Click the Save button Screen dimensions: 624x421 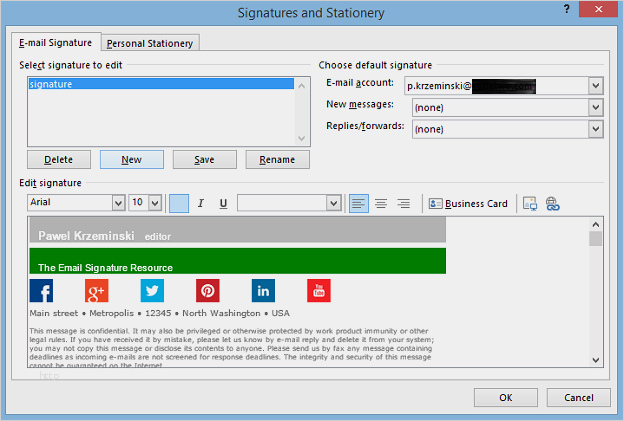pyautogui.click(x=204, y=160)
